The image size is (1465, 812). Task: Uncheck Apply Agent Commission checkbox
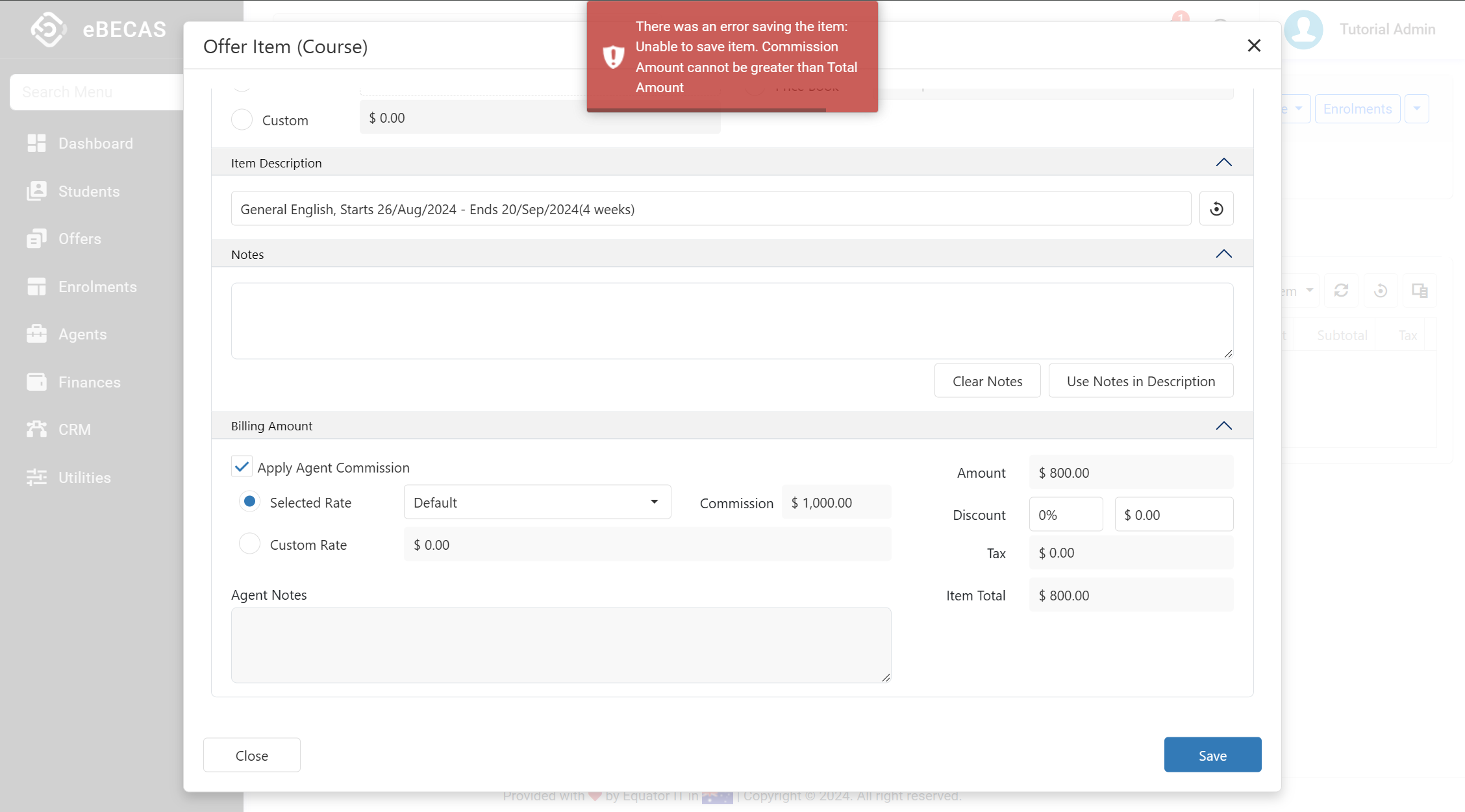pyautogui.click(x=242, y=467)
